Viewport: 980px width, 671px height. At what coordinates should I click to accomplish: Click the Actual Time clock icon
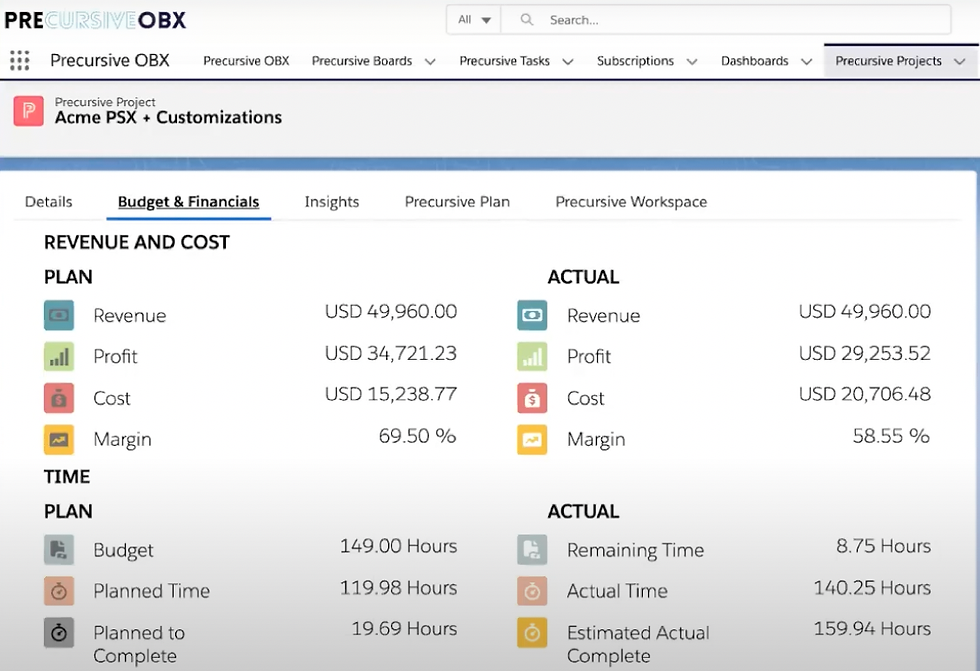click(x=532, y=590)
